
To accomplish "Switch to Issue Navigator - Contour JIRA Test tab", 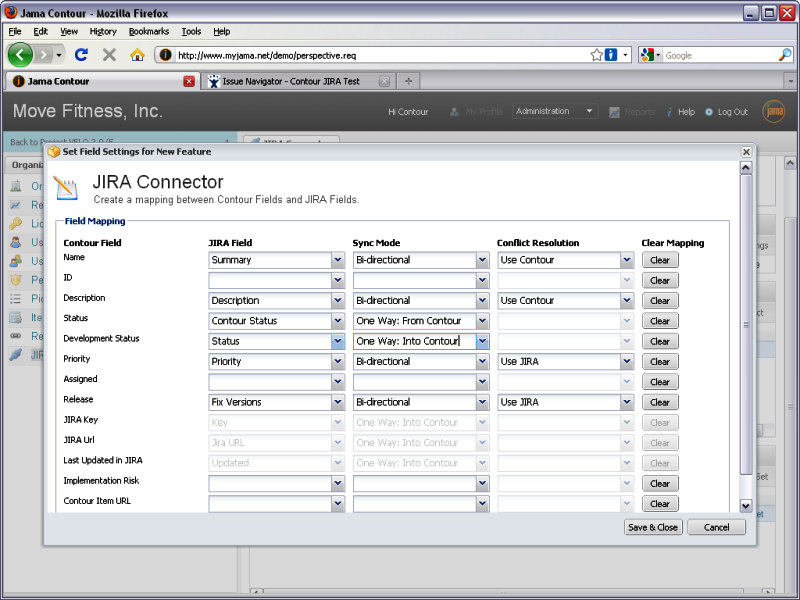I will click(x=298, y=81).
